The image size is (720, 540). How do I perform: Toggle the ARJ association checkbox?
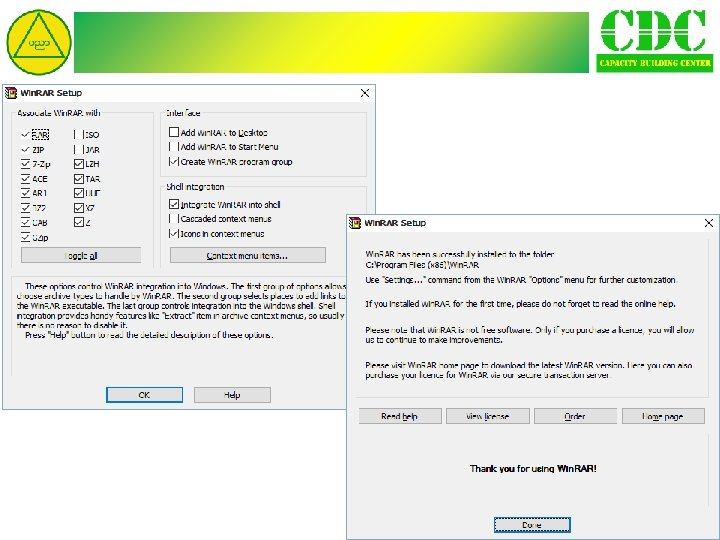click(x=25, y=193)
